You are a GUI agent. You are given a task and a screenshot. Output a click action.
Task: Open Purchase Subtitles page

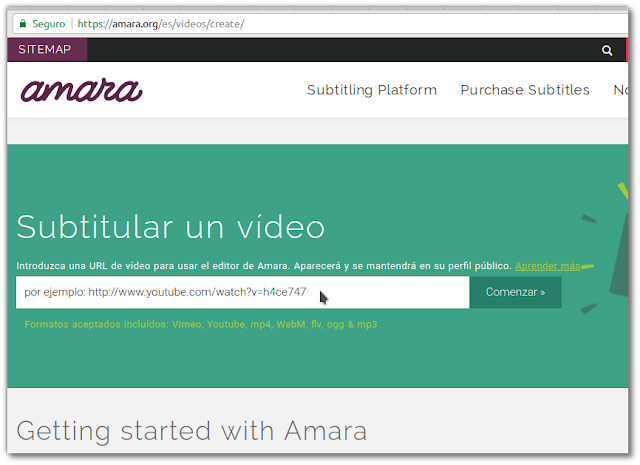[x=525, y=90]
